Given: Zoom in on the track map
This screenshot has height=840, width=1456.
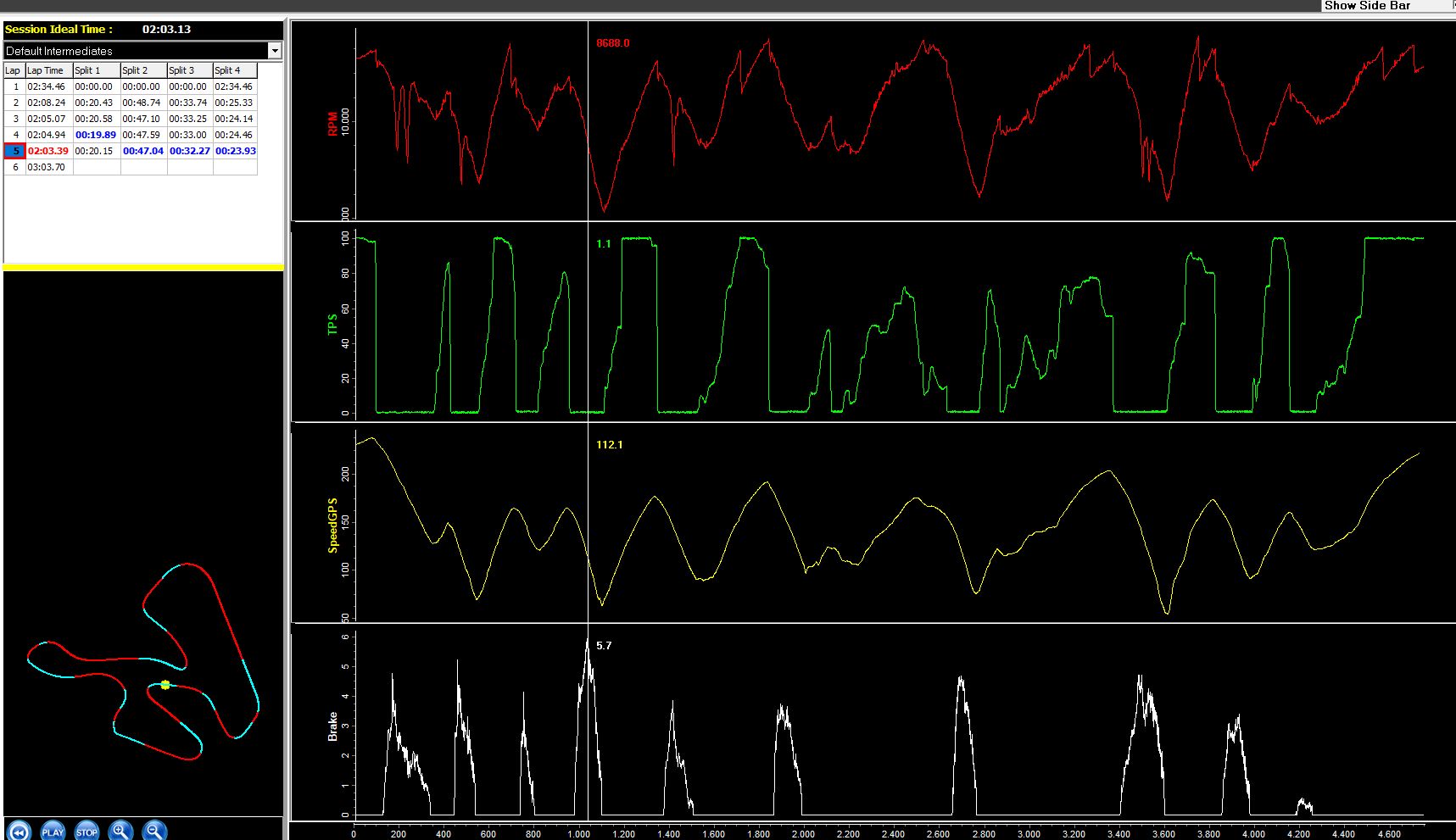Looking at the screenshot, I should pyautogui.click(x=121, y=831).
